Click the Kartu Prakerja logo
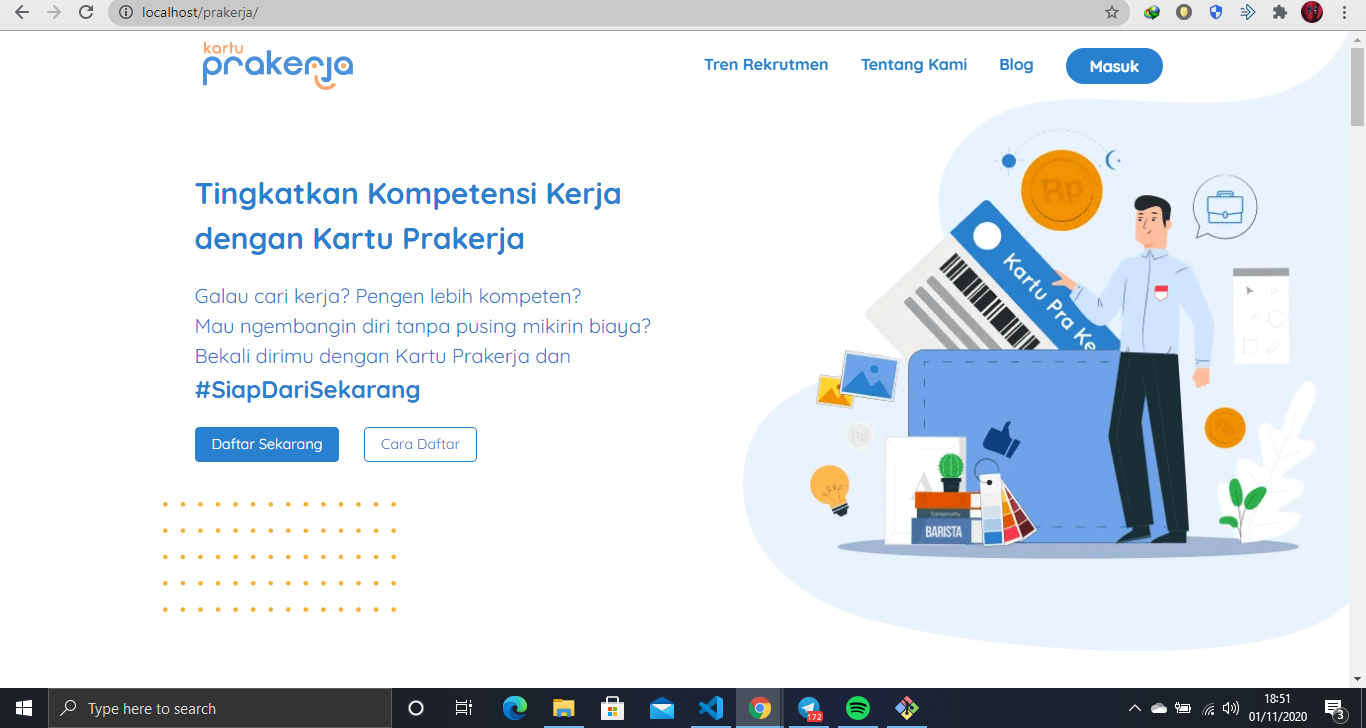Viewport: 1366px width, 728px height. pyautogui.click(x=278, y=65)
